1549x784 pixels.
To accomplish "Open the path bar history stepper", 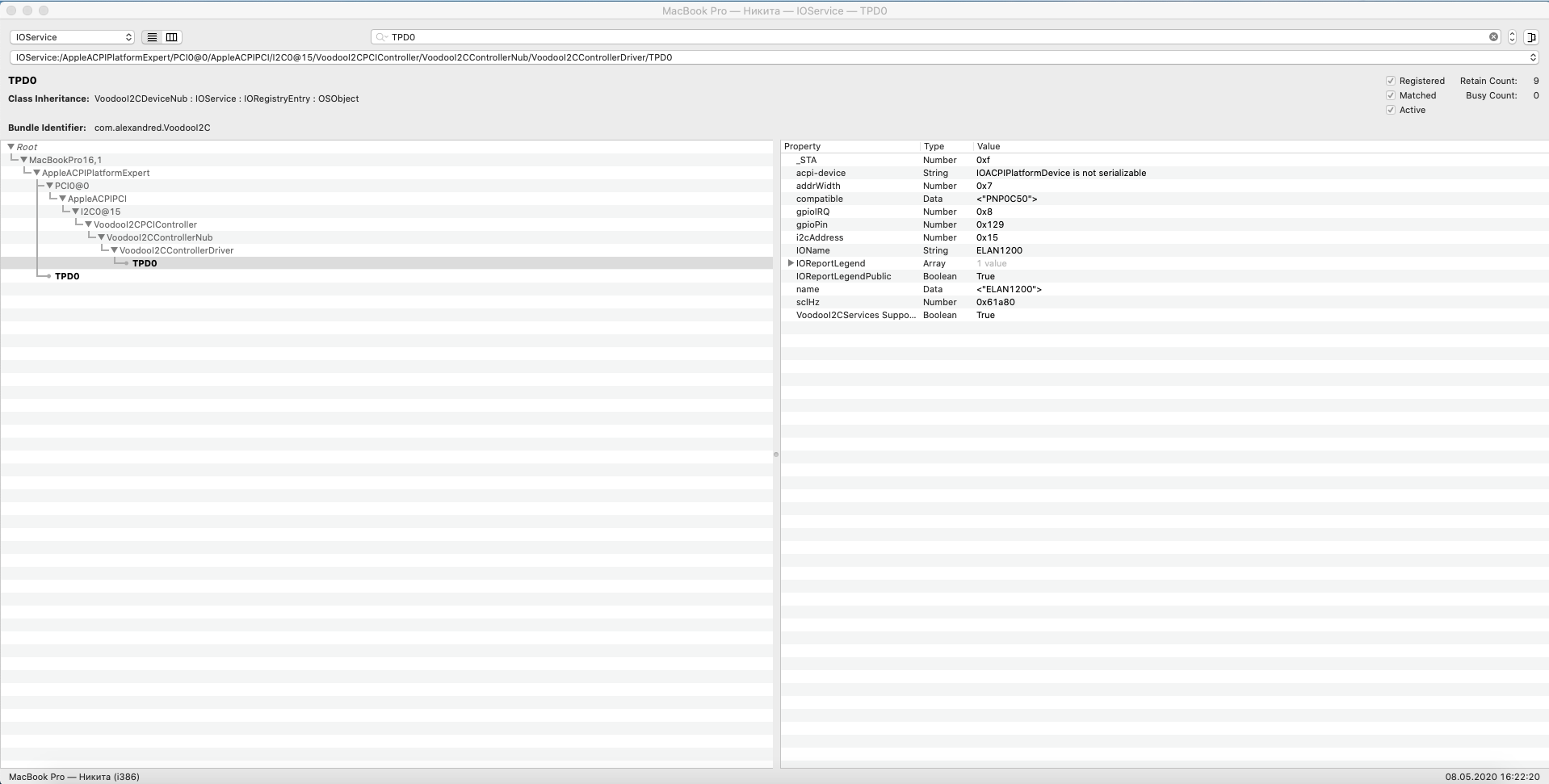I will pos(1534,57).
